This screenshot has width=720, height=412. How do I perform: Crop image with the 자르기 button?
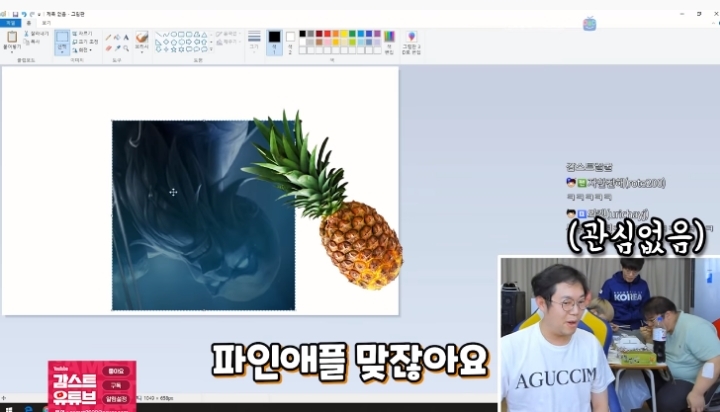click(x=83, y=34)
